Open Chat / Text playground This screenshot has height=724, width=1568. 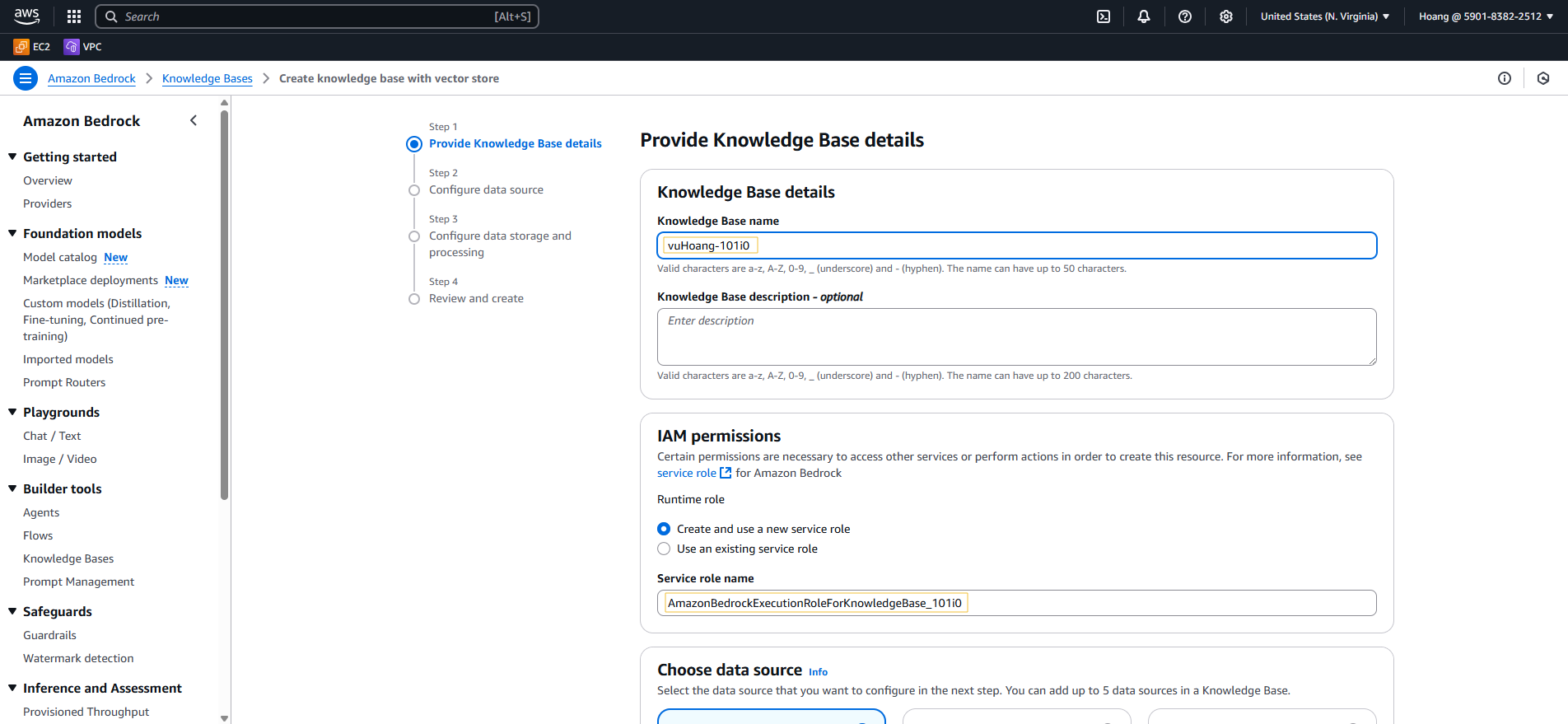[52, 436]
